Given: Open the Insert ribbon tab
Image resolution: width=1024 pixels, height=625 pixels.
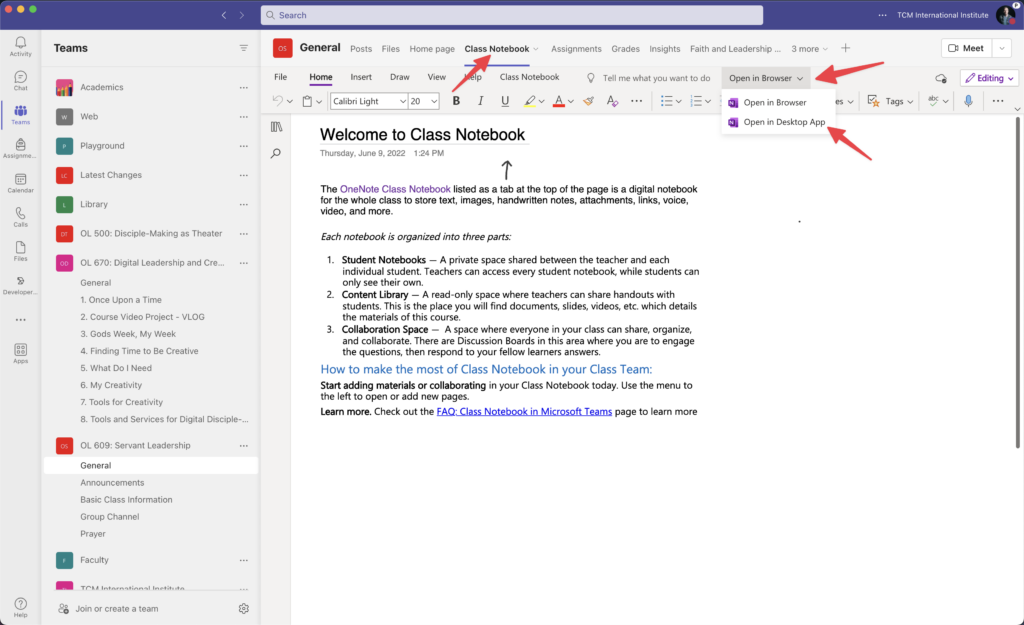Looking at the screenshot, I should tap(361, 77).
